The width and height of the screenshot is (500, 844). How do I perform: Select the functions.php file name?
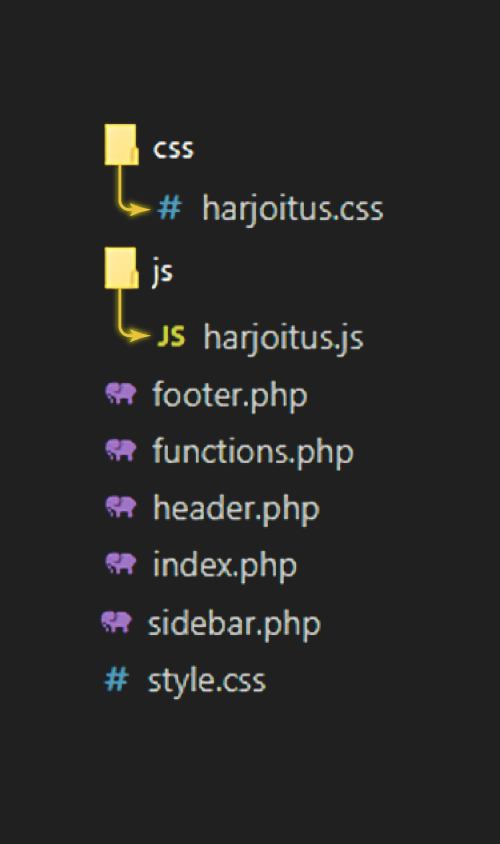click(x=253, y=452)
